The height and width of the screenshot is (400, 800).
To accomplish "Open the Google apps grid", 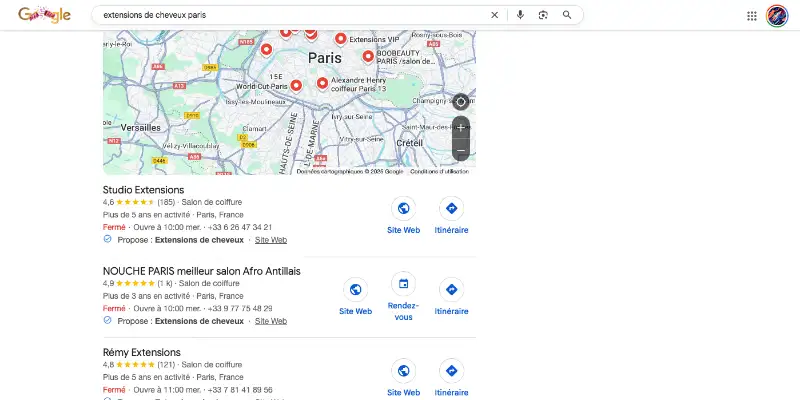I will (752, 16).
